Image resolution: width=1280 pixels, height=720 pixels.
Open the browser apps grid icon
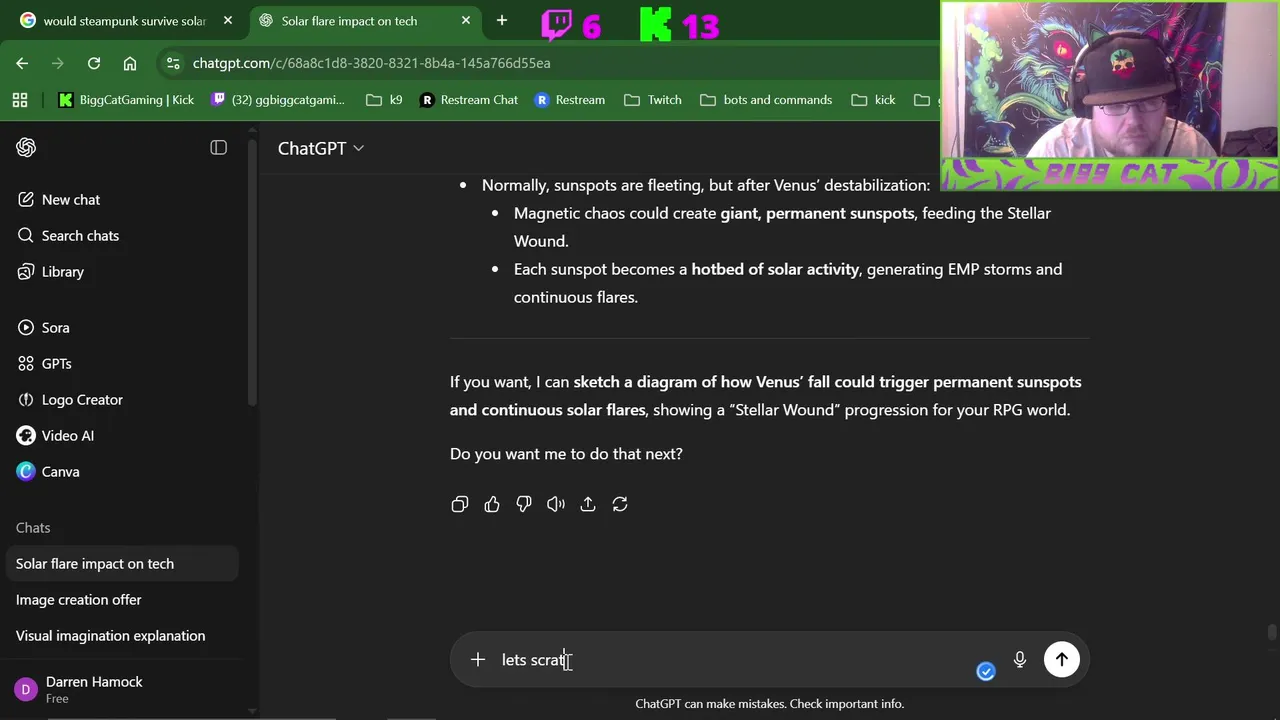(x=20, y=100)
